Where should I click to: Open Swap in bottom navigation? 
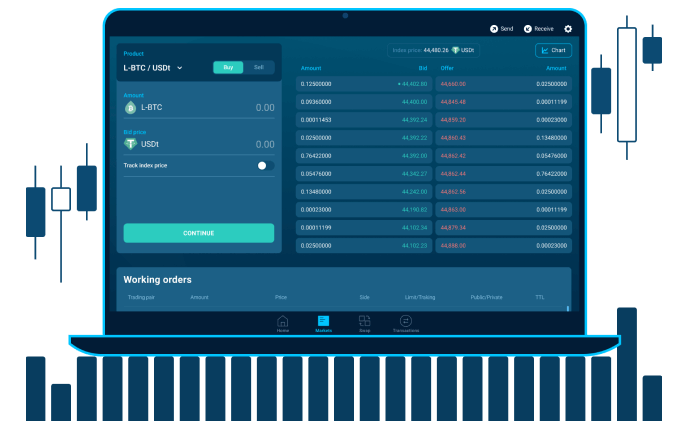pos(364,324)
